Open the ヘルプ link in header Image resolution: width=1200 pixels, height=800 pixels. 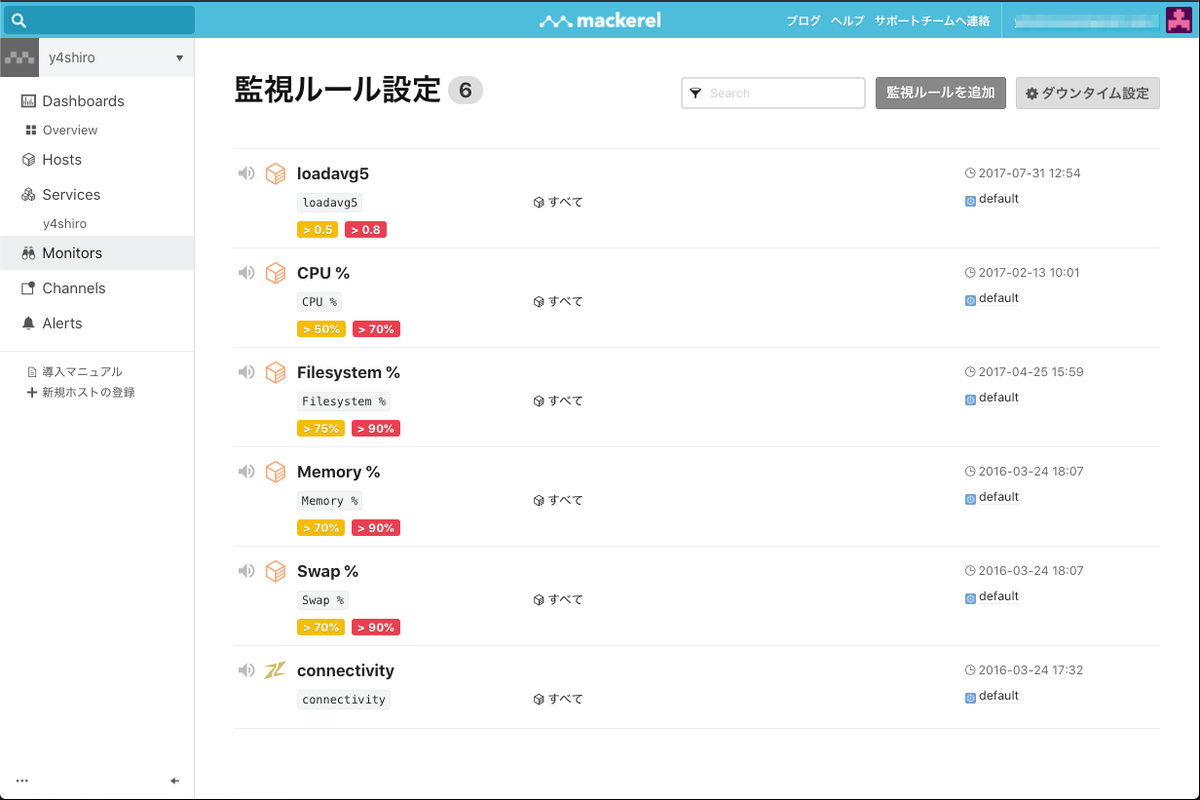848,21
